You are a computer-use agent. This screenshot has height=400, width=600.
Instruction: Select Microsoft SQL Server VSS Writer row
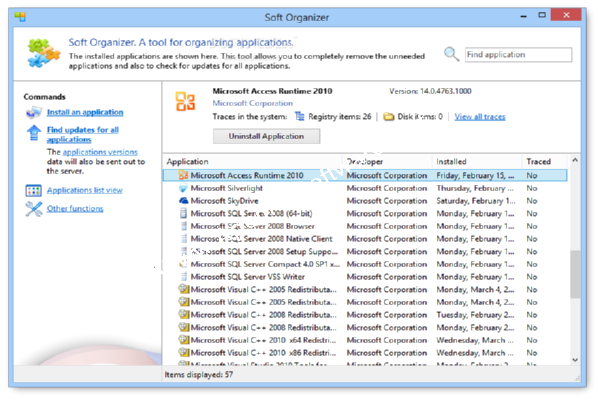click(x=365, y=276)
